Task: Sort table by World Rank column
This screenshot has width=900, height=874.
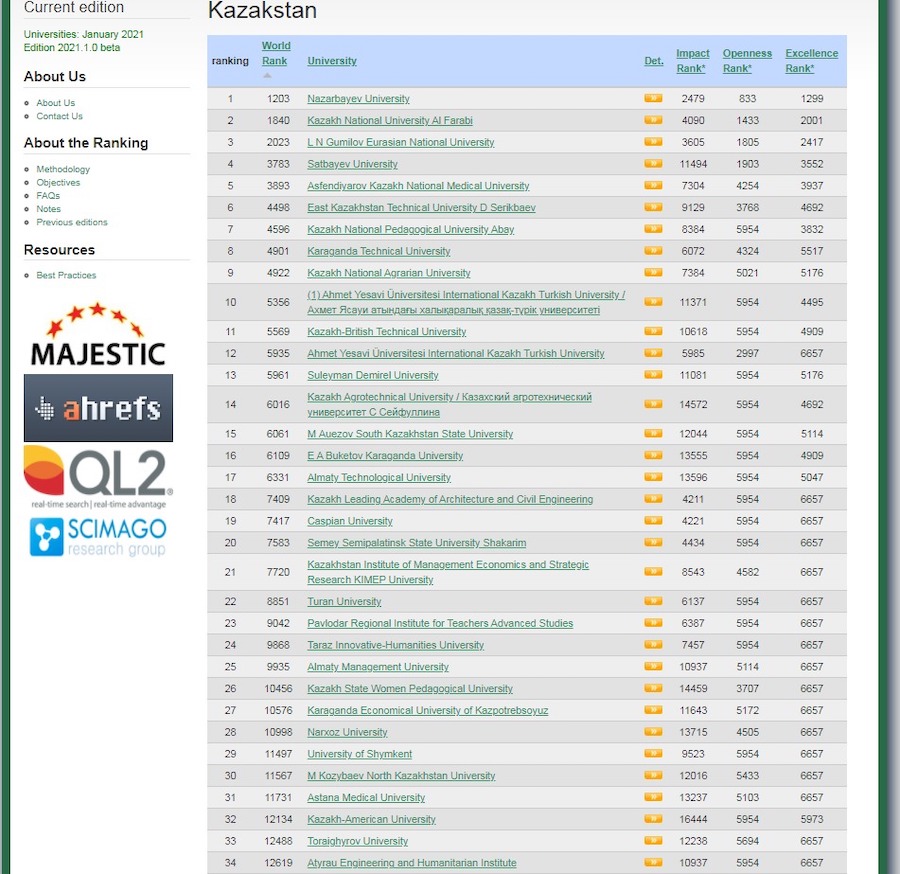Action: 276,53
